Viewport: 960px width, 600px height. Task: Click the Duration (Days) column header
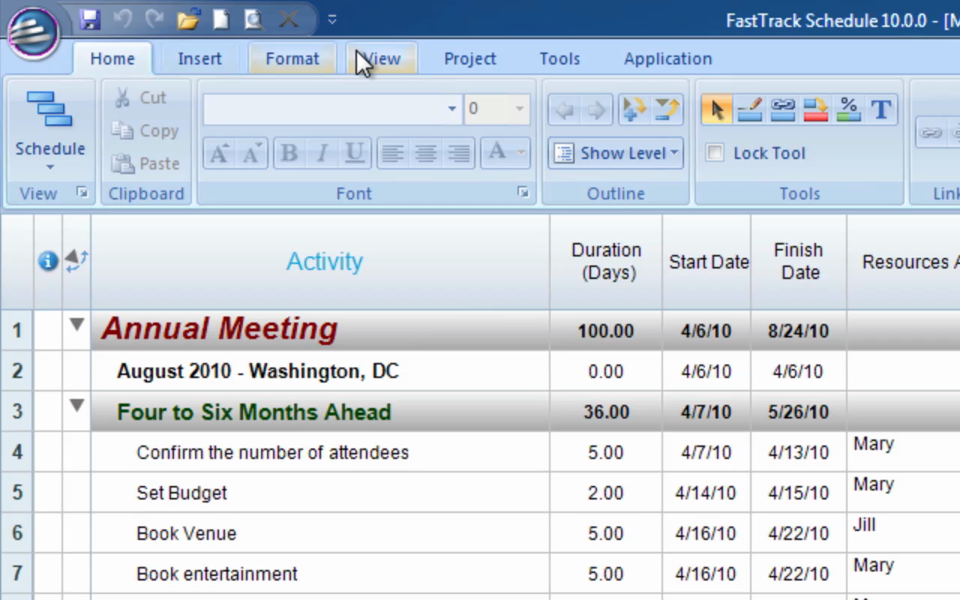(606, 262)
